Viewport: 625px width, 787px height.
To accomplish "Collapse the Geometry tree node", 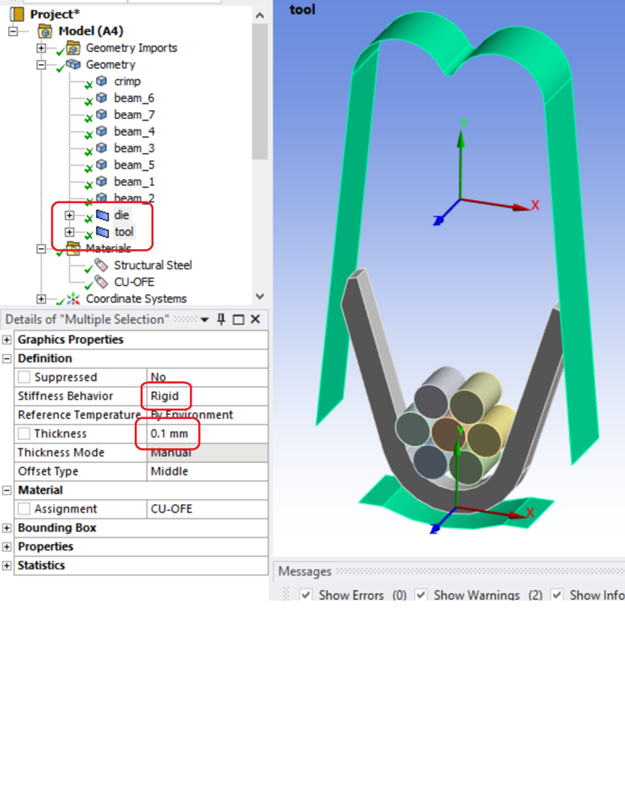I will pyautogui.click(x=41, y=65).
